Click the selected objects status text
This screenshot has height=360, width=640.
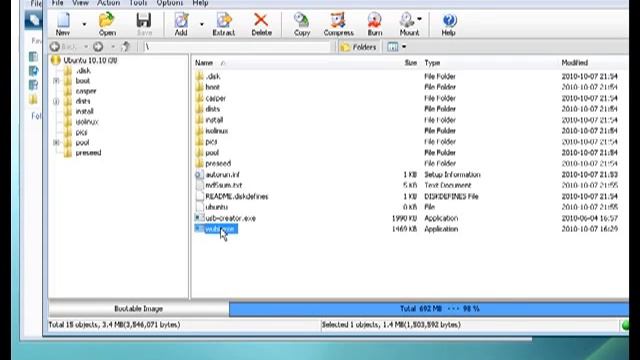[x=391, y=325]
